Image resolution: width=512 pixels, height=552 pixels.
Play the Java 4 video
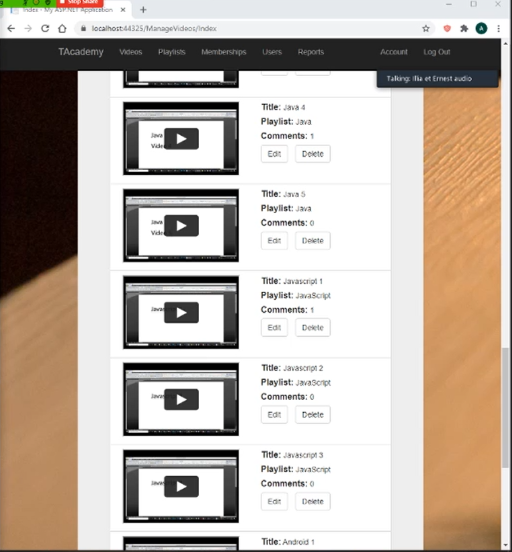181,139
